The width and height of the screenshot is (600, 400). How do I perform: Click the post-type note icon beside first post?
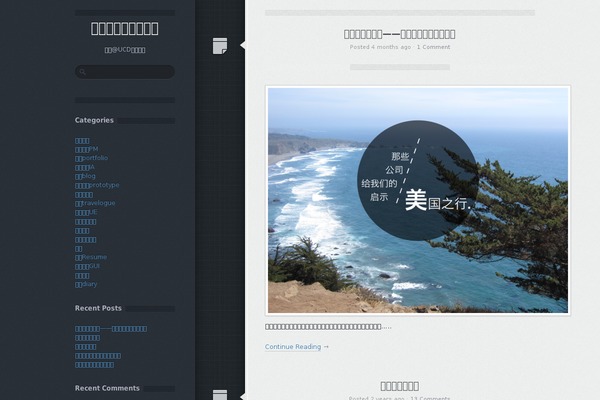tap(220, 46)
